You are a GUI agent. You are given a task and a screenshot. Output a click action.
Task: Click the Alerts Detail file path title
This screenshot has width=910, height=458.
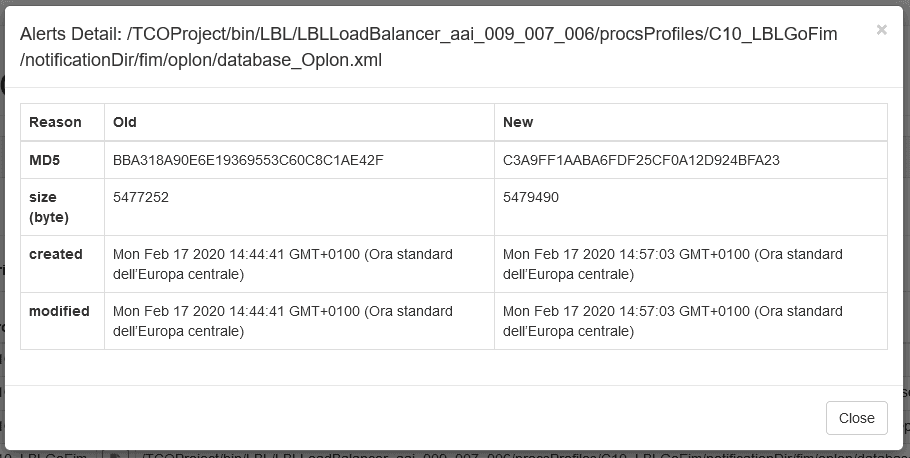428,47
